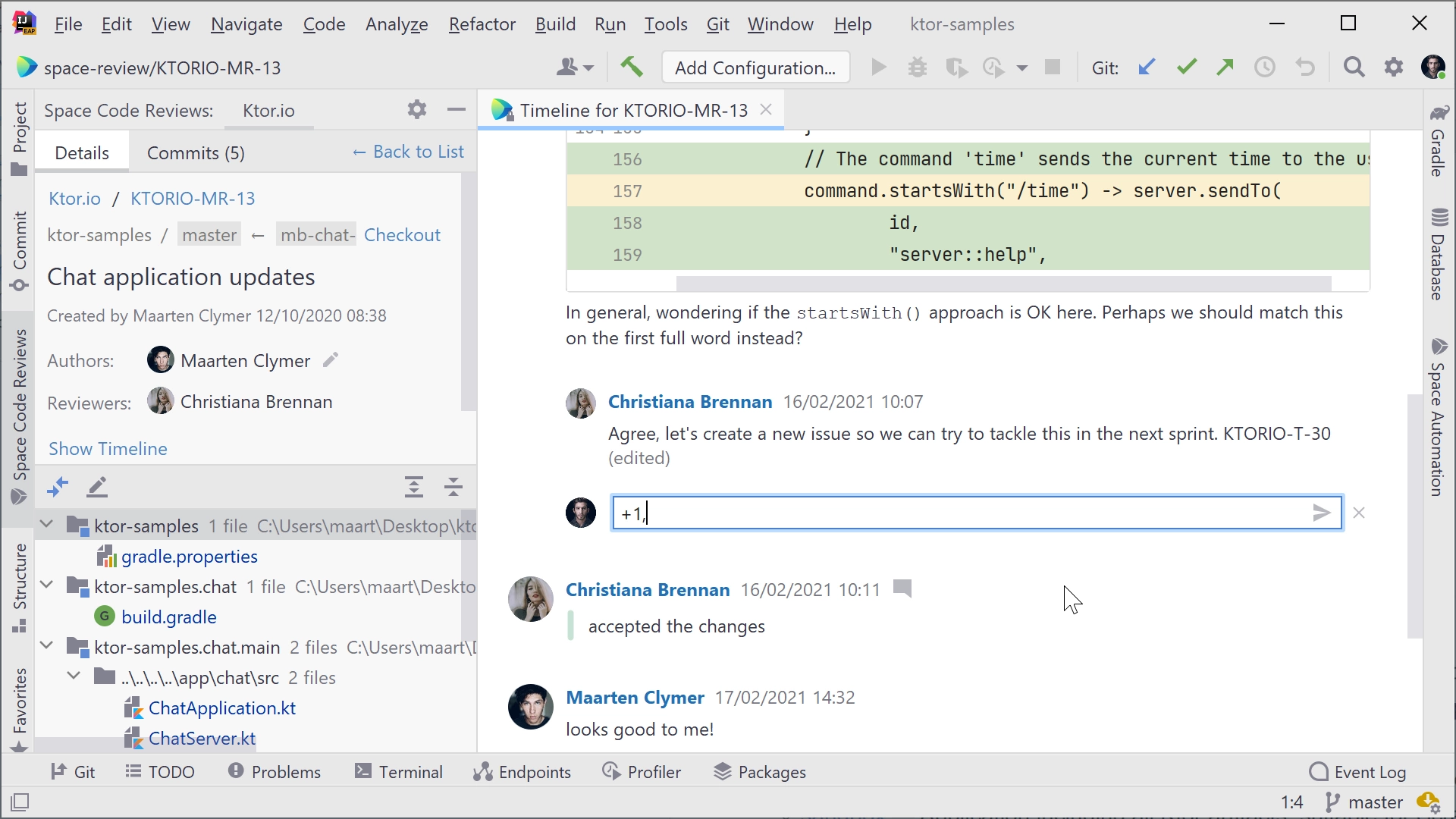Click the Endpoints tab icon
The height and width of the screenshot is (819, 1456).
point(484,771)
